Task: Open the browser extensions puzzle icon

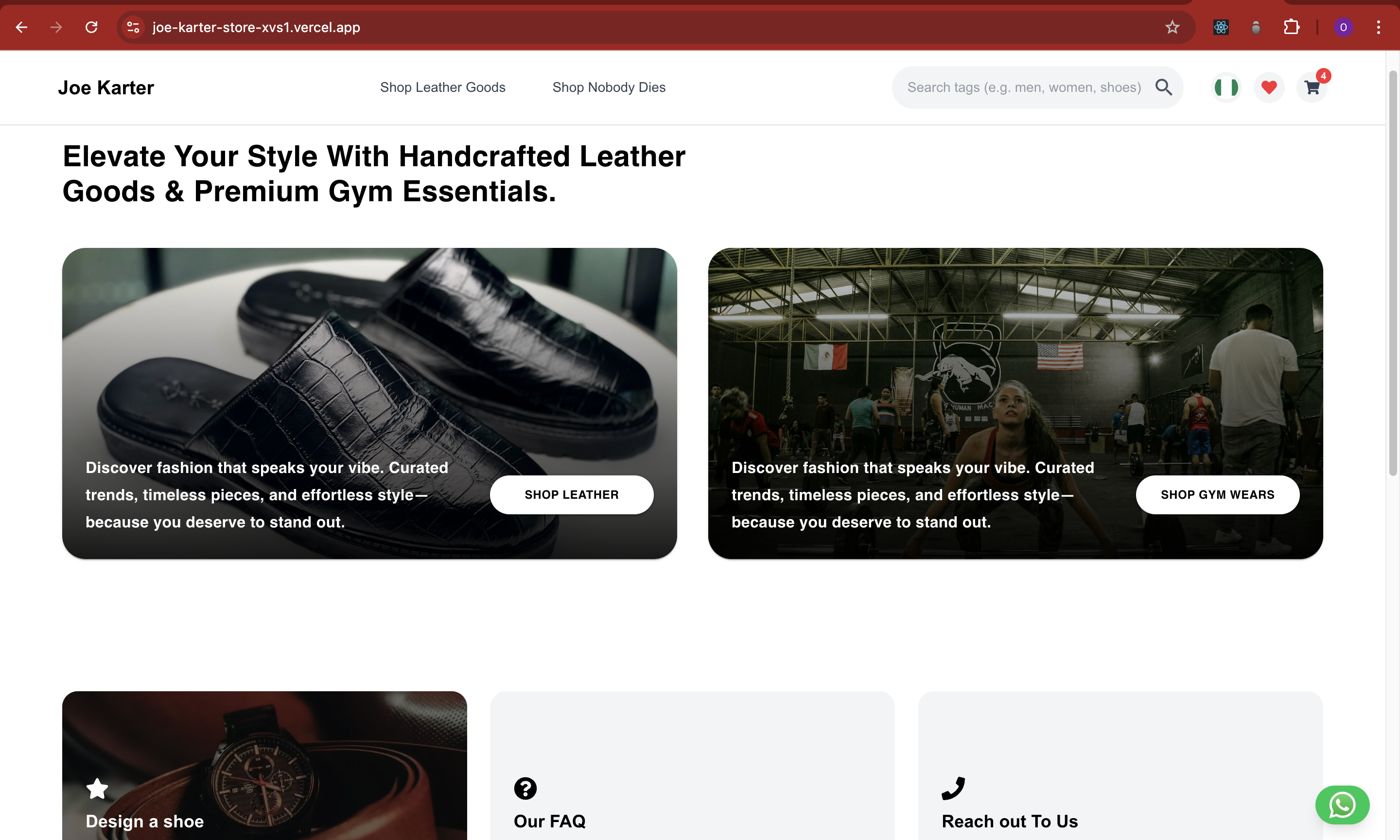Action: click(1291, 27)
